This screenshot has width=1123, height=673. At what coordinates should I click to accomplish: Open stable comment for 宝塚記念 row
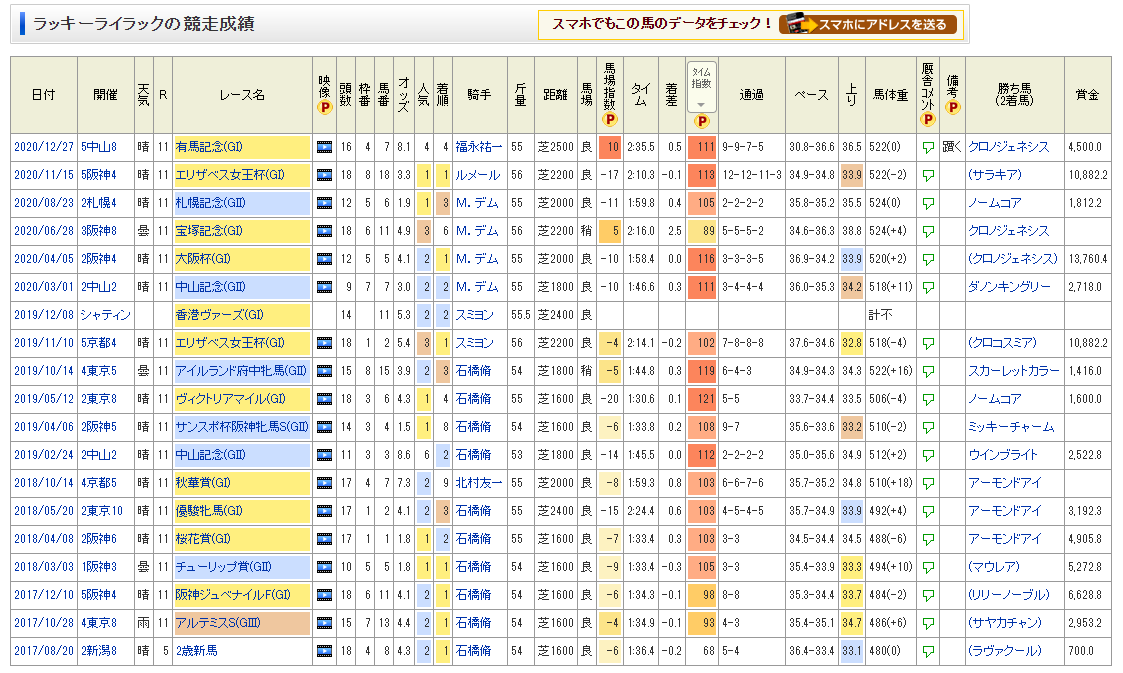928,231
